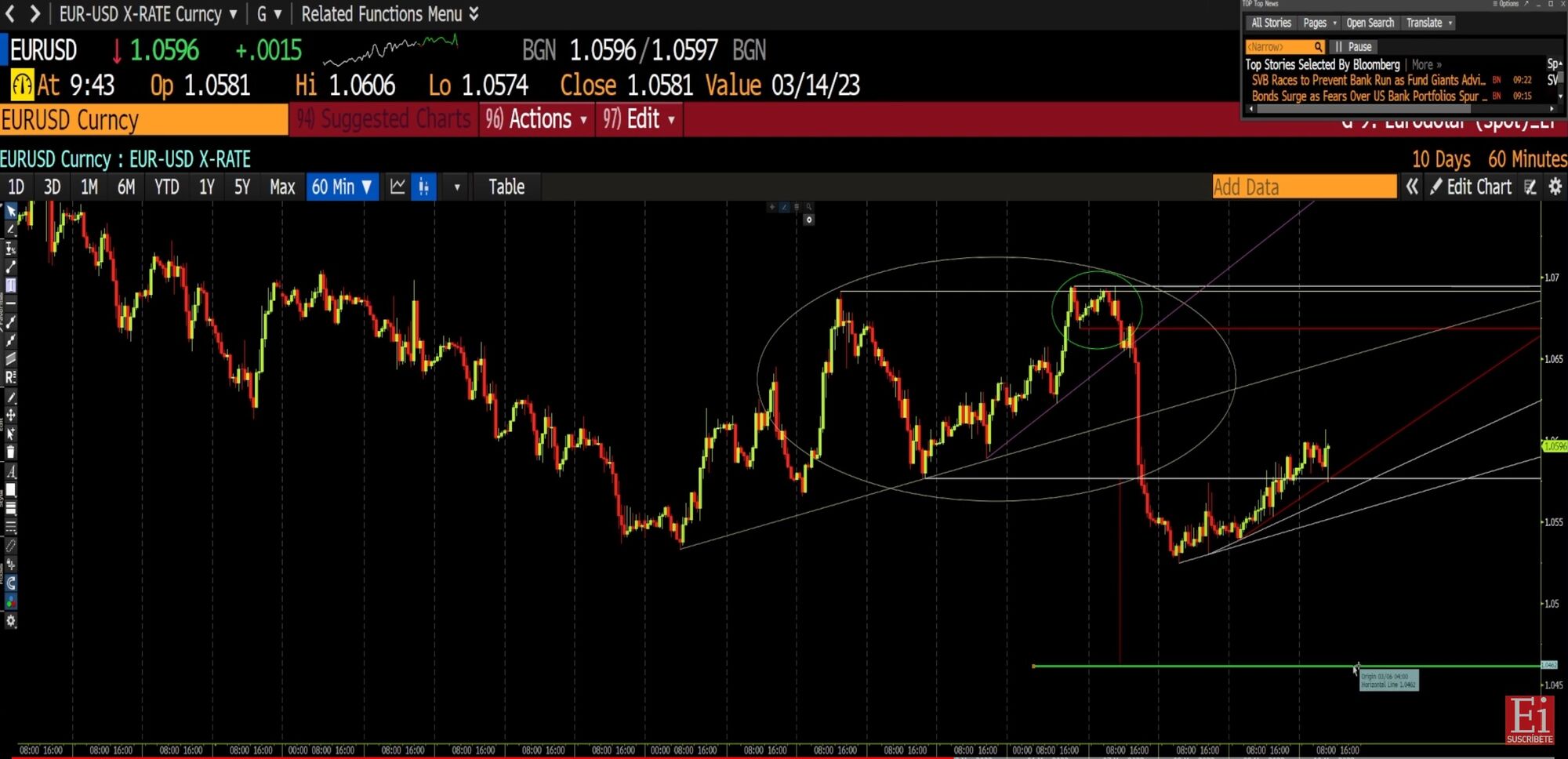Open the Translate dropdown in Top News
This screenshot has width=1568, height=759.
click(1429, 23)
